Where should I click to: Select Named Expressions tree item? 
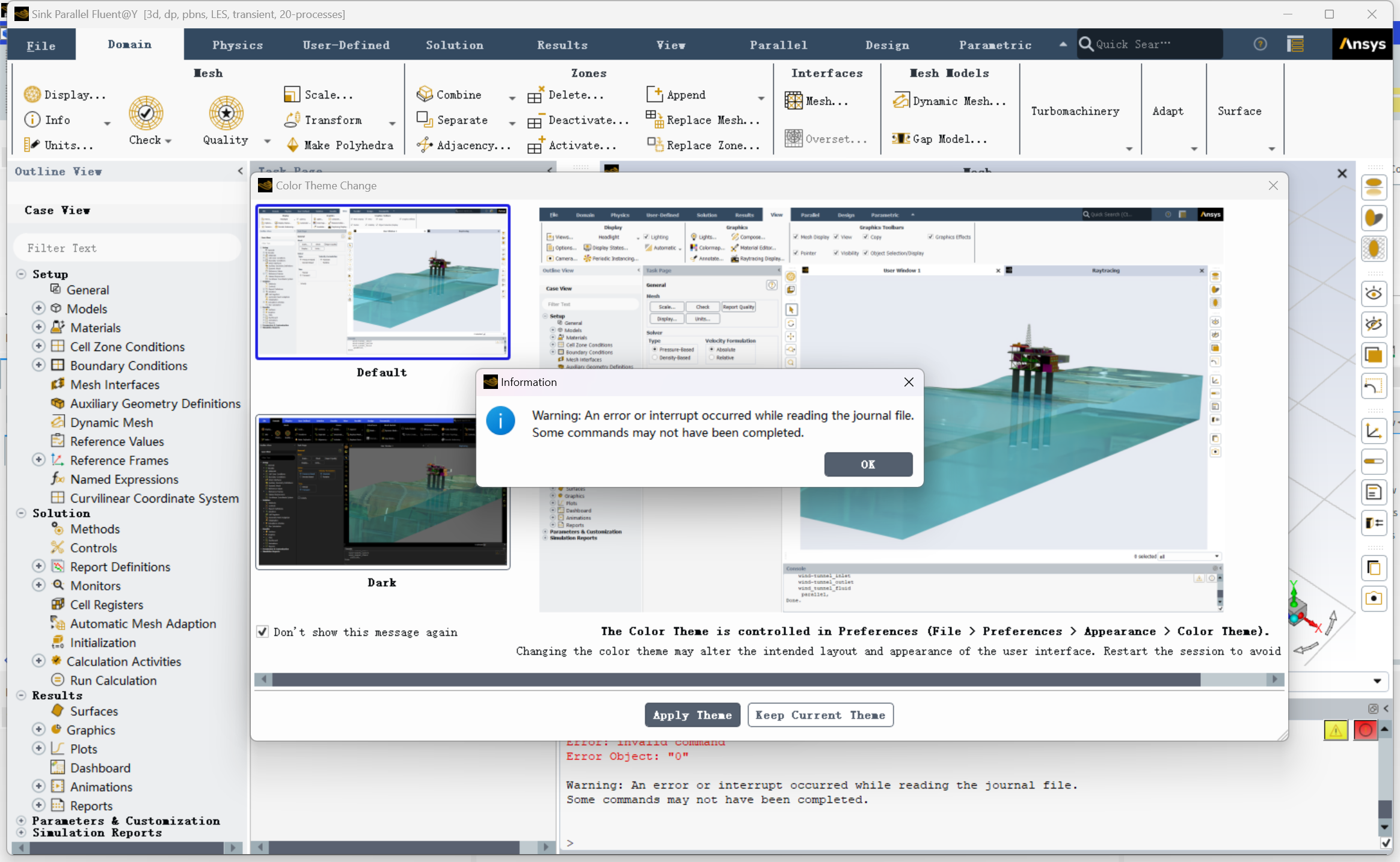124,479
